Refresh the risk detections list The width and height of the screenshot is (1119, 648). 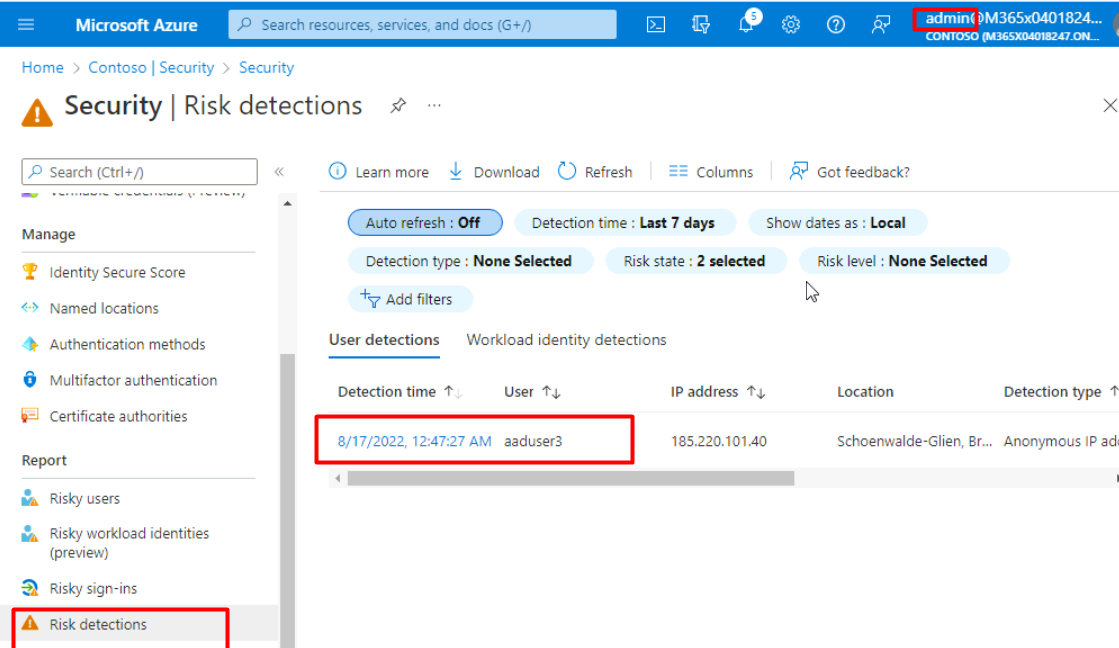coord(595,171)
